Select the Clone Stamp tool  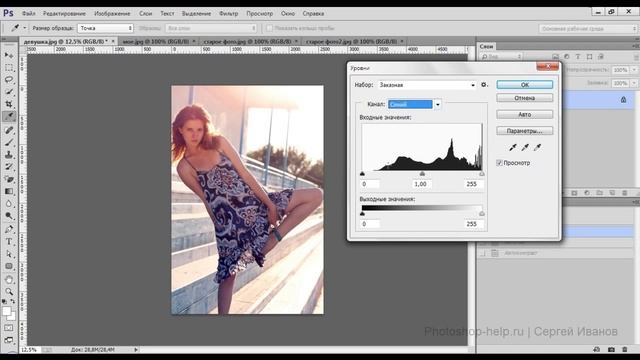[9, 154]
